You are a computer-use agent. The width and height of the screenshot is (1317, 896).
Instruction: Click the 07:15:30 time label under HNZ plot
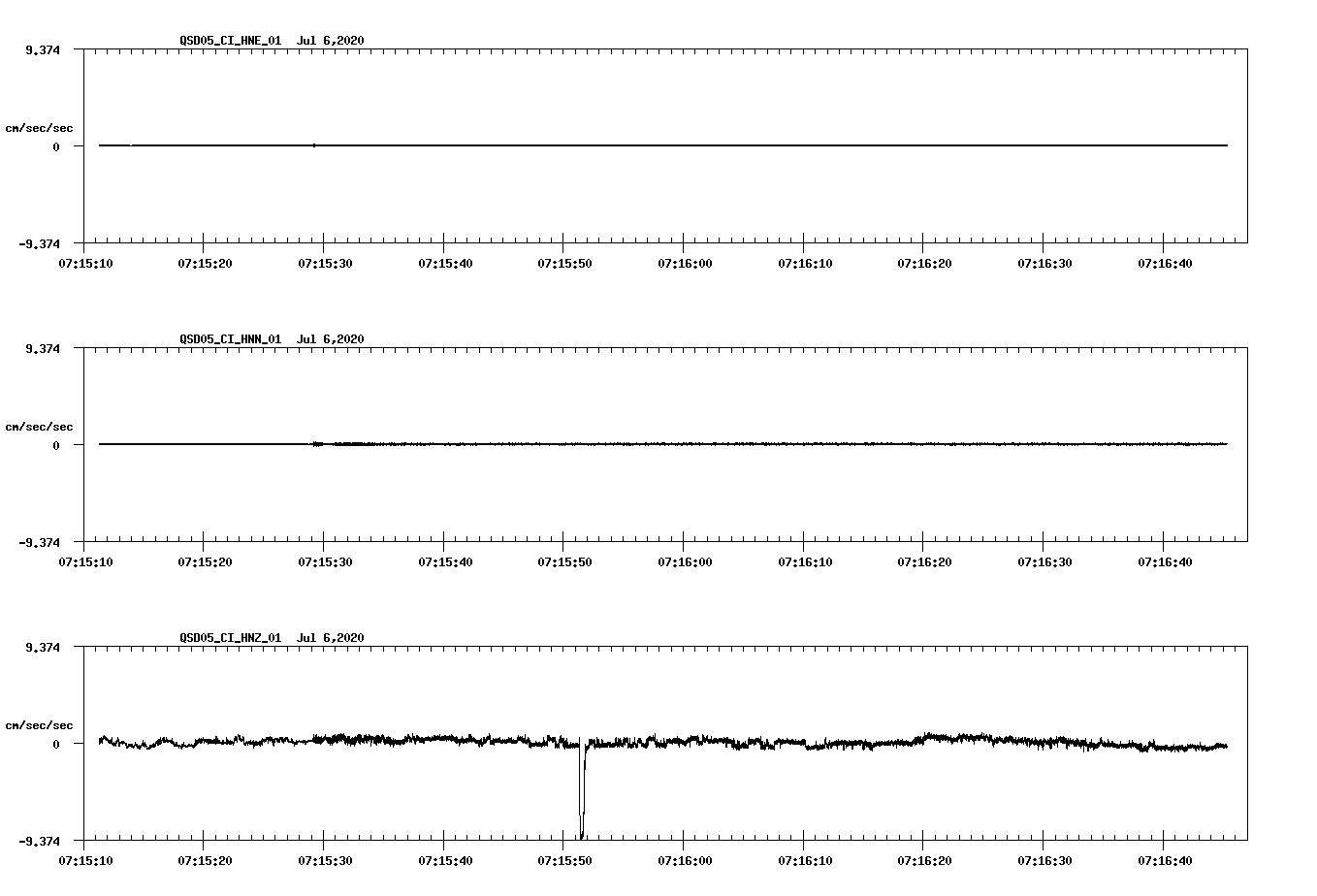324,860
